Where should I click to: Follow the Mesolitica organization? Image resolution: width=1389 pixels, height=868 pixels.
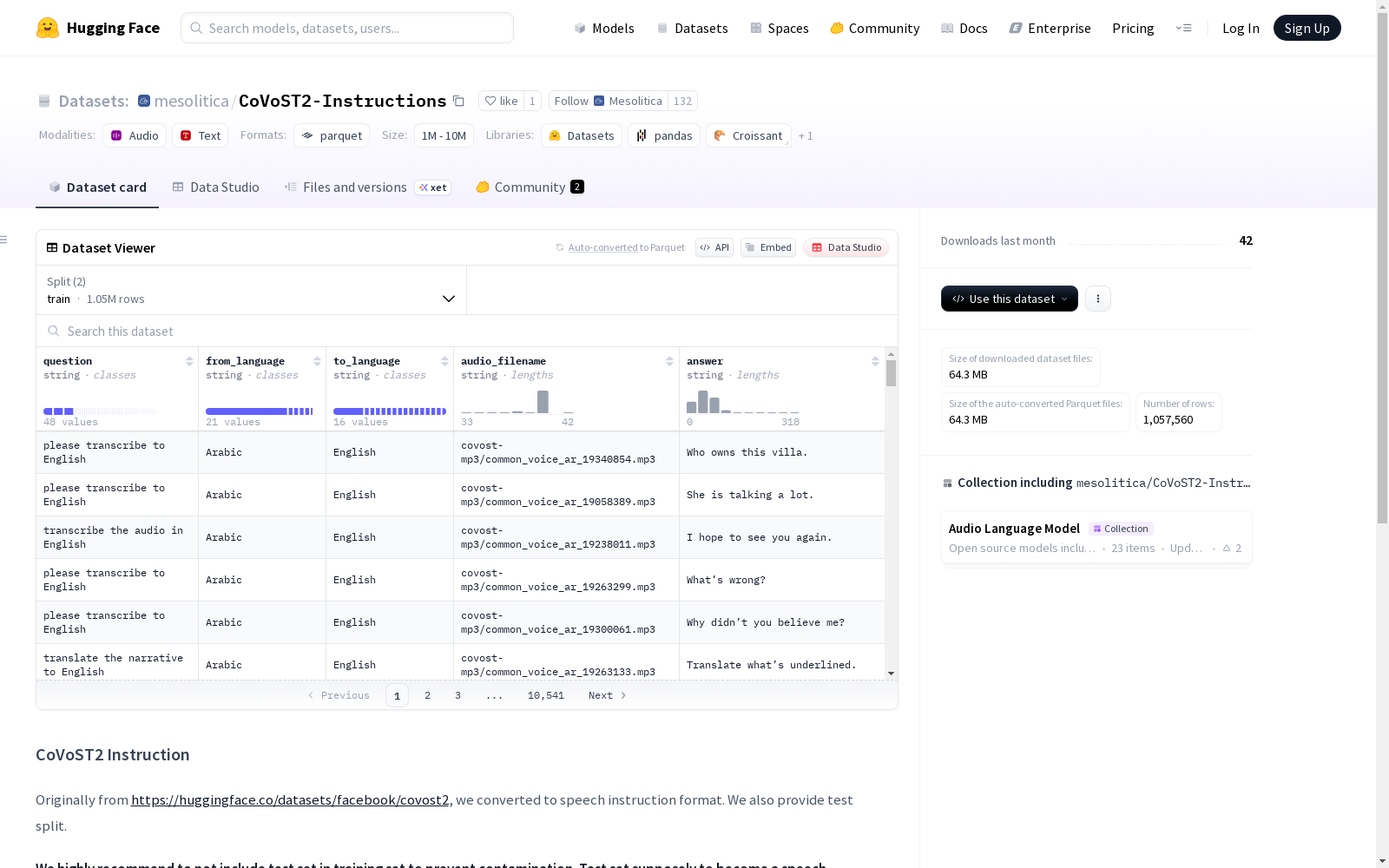[609, 101]
